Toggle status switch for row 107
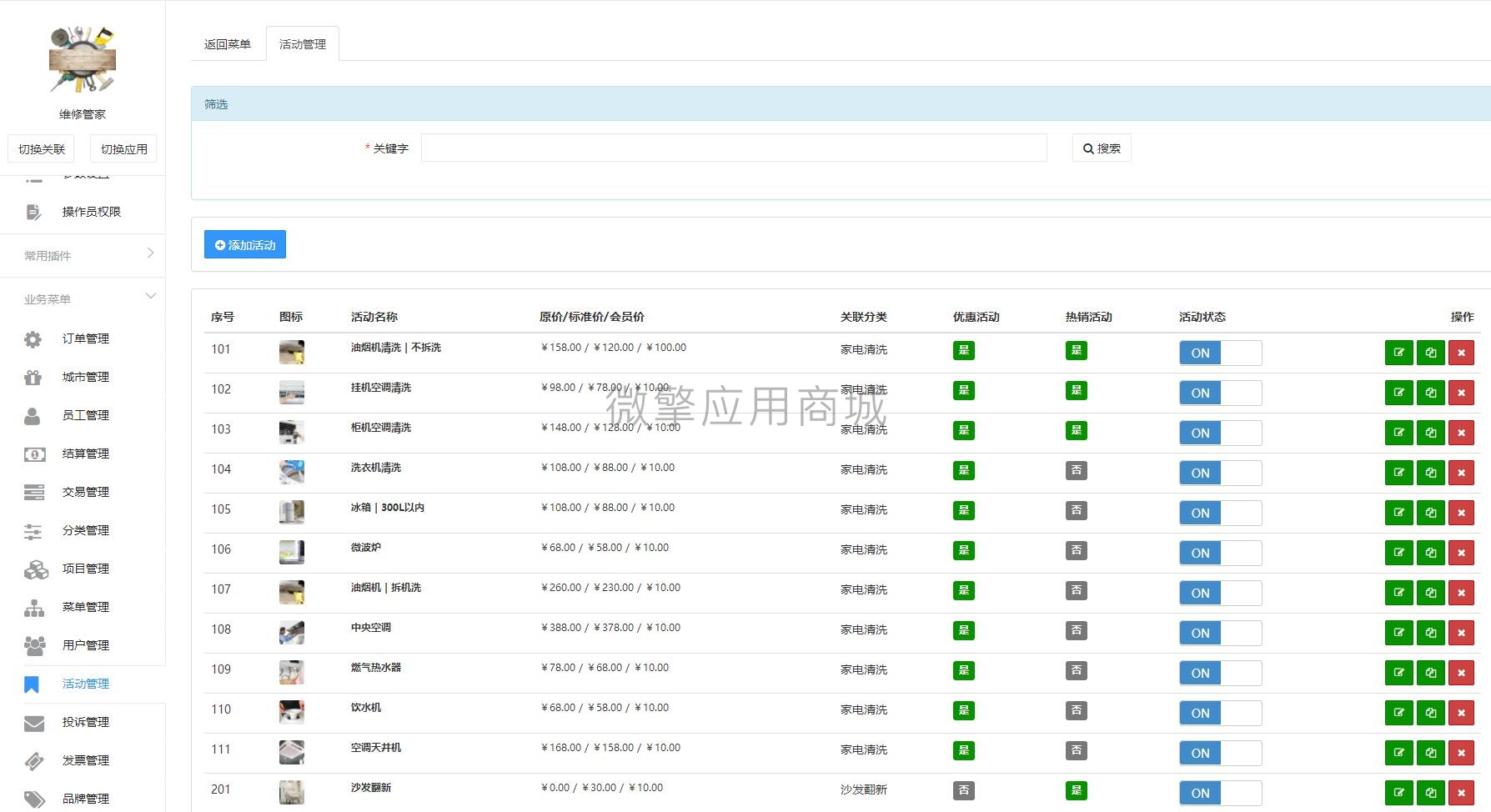 click(x=1220, y=593)
